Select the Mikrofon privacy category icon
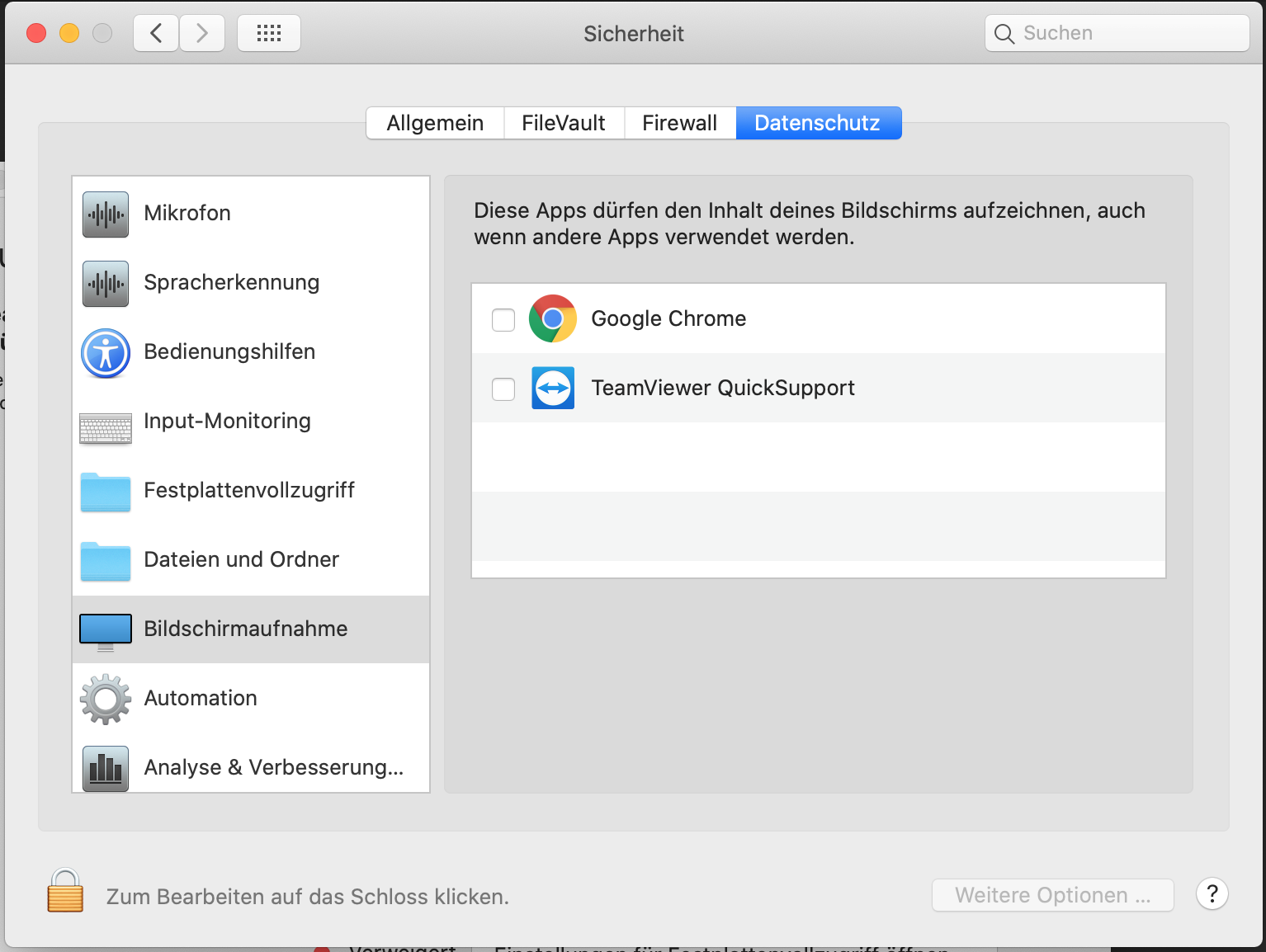The image size is (1266, 952). click(x=105, y=214)
